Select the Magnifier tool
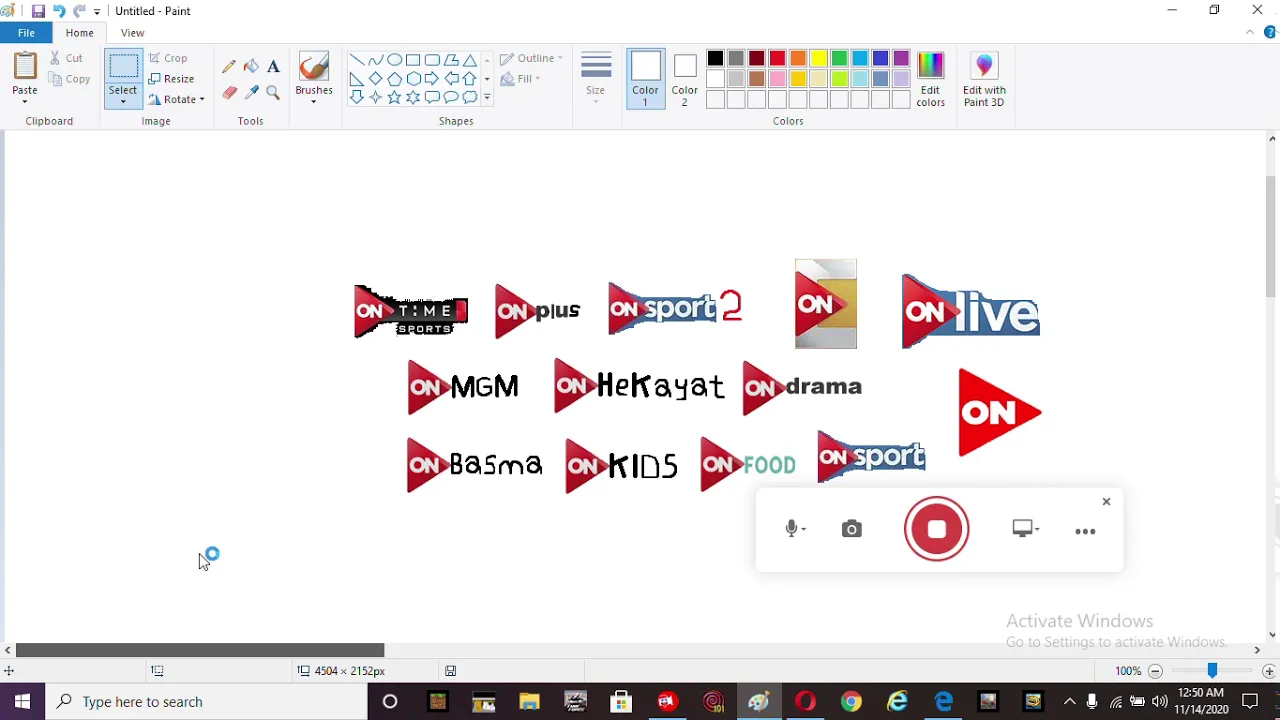 [273, 92]
